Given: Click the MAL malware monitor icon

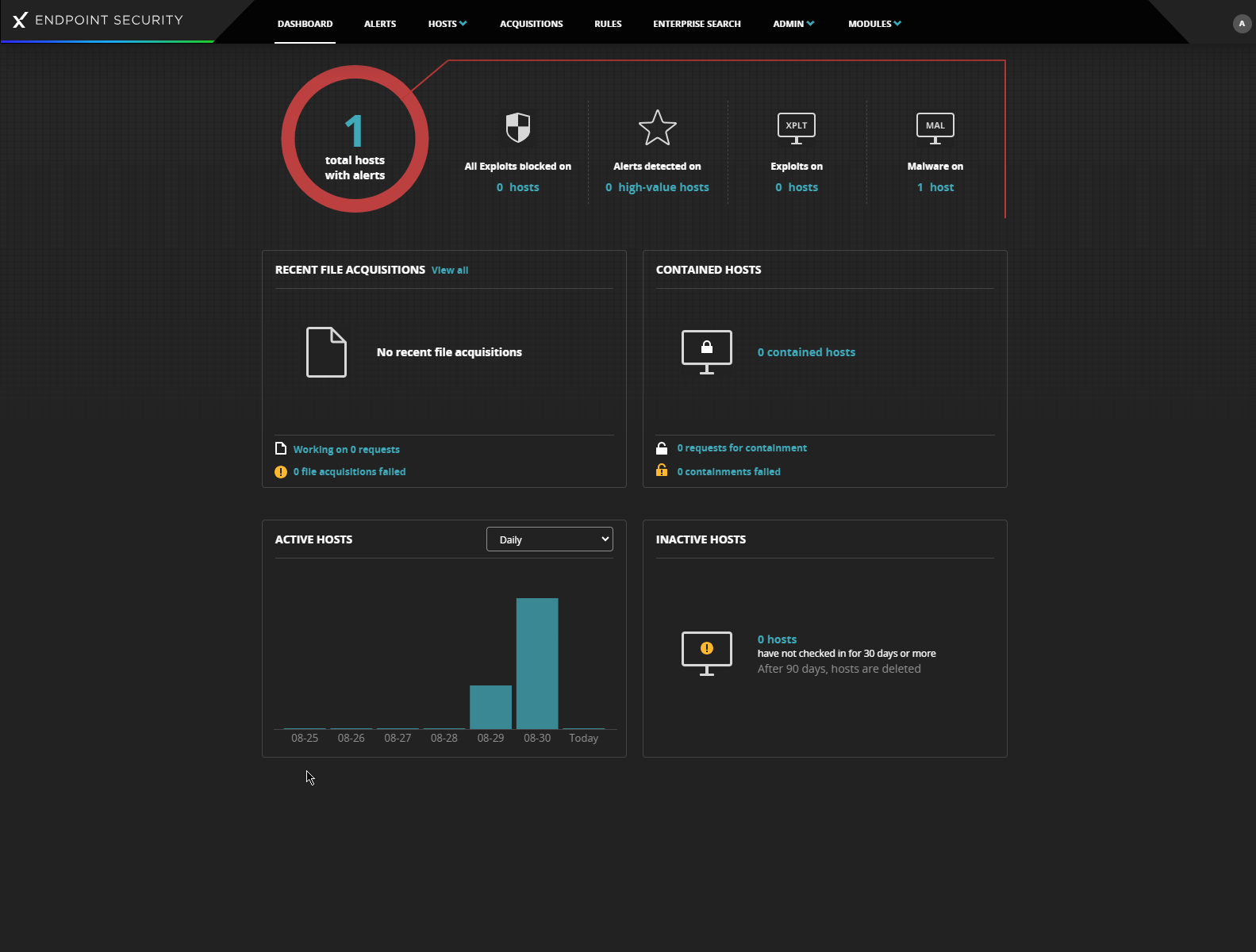Looking at the screenshot, I should point(935,128).
